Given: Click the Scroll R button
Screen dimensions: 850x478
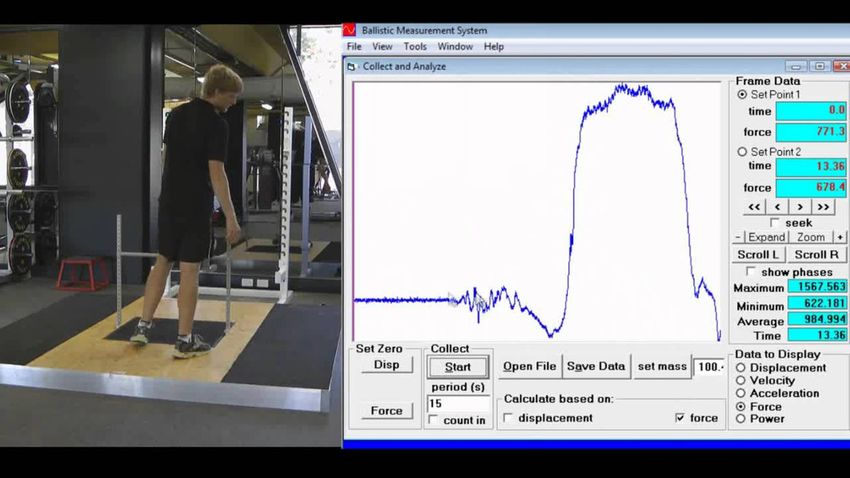Looking at the screenshot, I should (816, 255).
